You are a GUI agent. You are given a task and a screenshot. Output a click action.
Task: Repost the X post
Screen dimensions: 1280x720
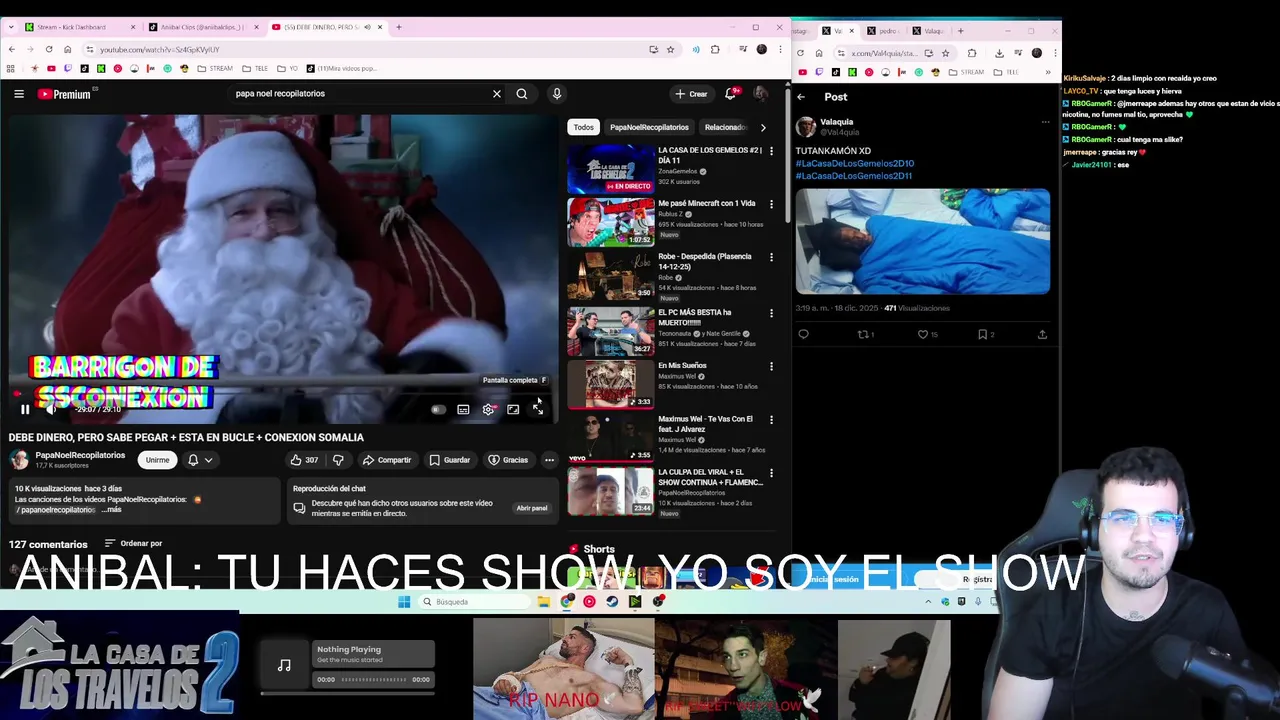point(865,334)
